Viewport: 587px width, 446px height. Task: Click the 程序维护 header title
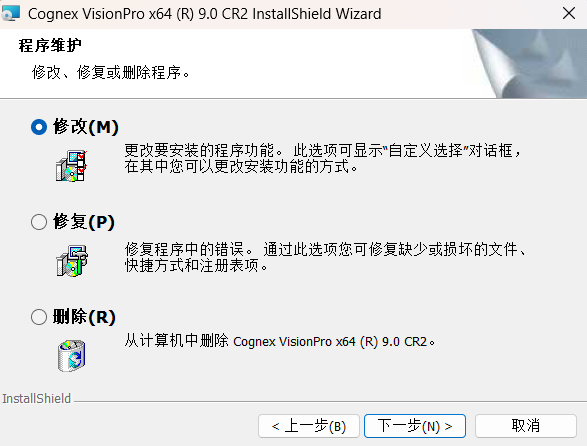click(50, 45)
